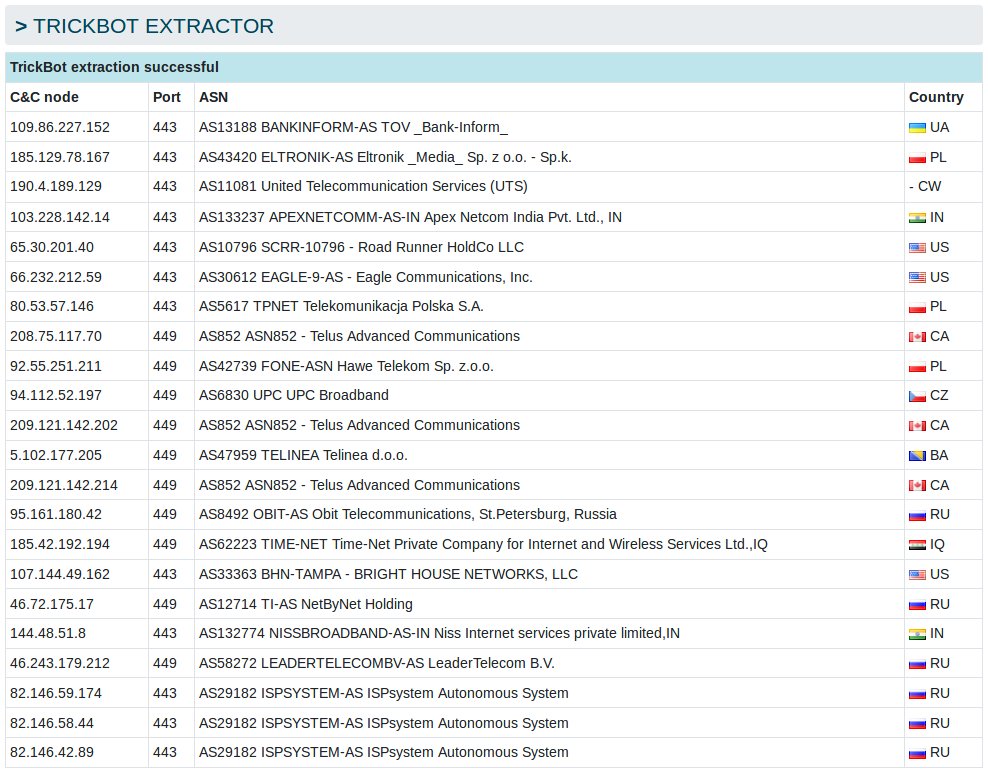Click the Ukraine flag icon next to UA
Viewport: 988px width, 771px height.
917,128
